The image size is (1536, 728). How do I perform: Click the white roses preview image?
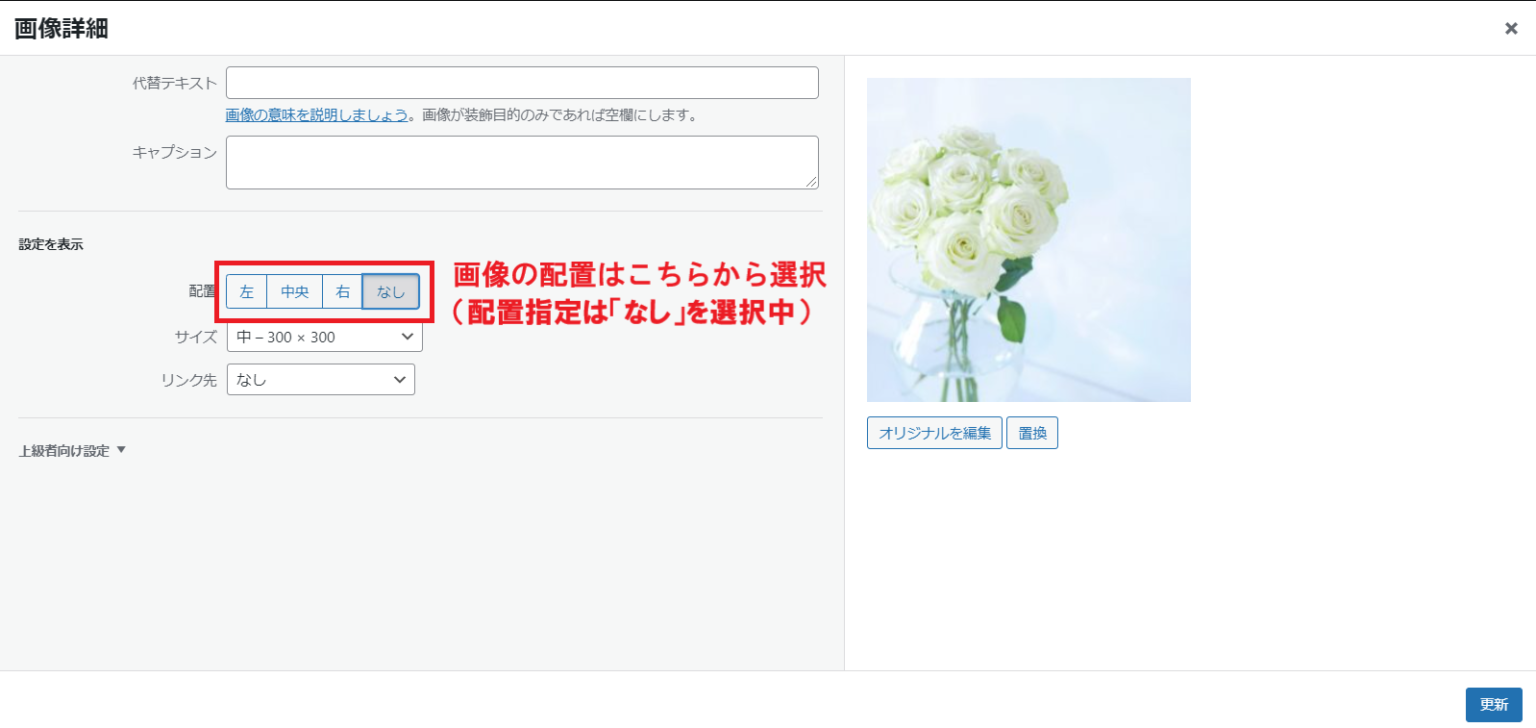(x=1028, y=240)
